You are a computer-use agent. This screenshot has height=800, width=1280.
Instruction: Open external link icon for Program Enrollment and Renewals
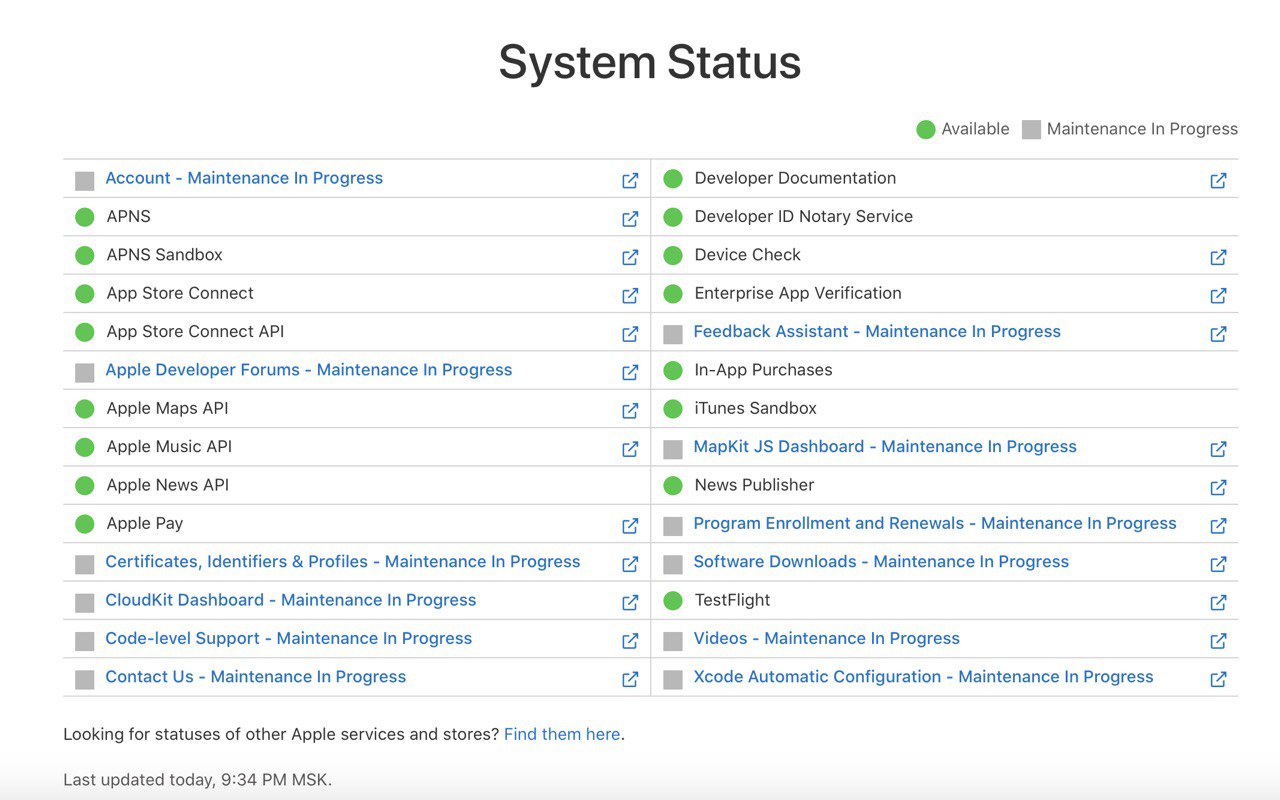[1218, 525]
